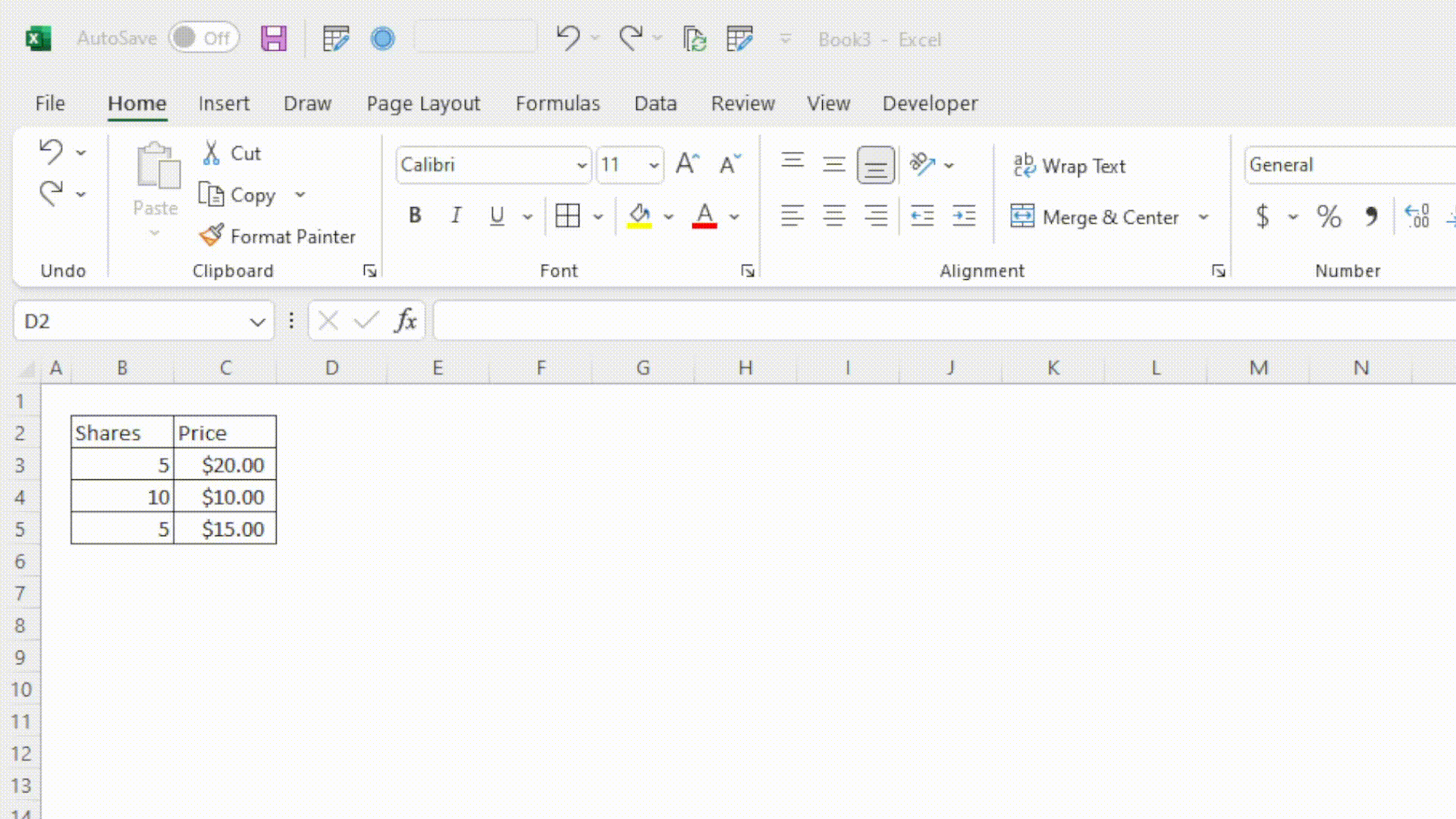
Task: Click Increase Indent icon
Action: (x=964, y=216)
